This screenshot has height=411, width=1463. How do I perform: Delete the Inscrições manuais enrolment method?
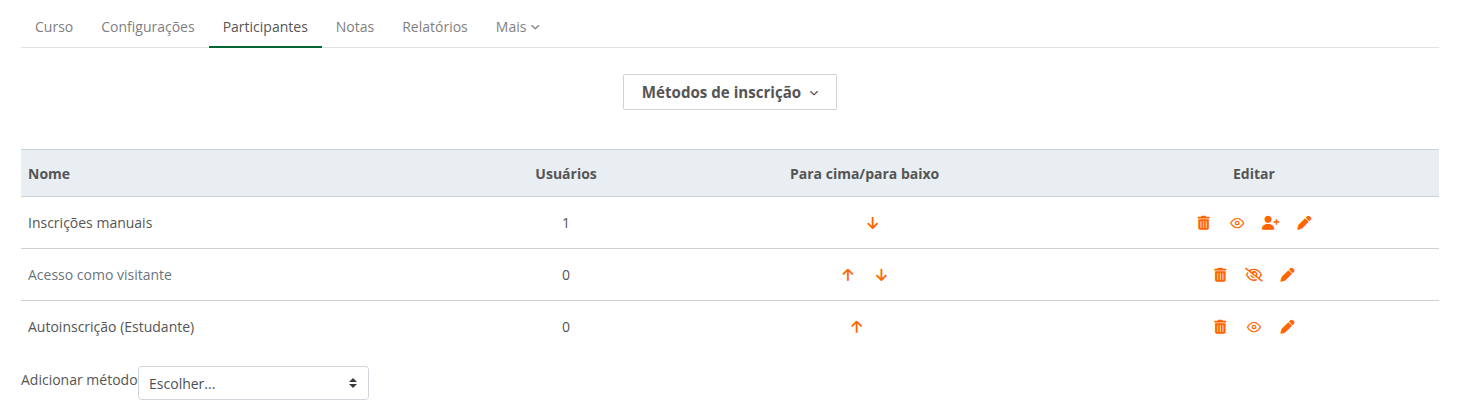coord(1203,223)
